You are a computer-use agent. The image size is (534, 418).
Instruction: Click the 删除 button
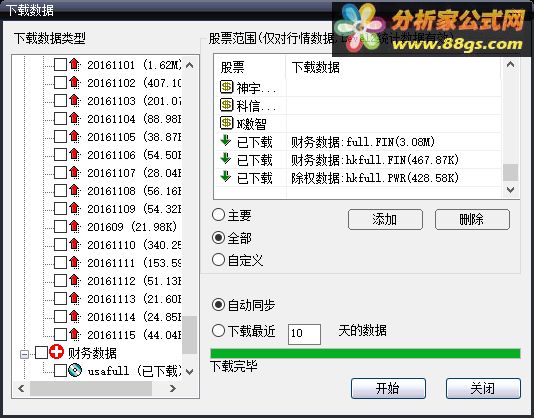point(472,219)
